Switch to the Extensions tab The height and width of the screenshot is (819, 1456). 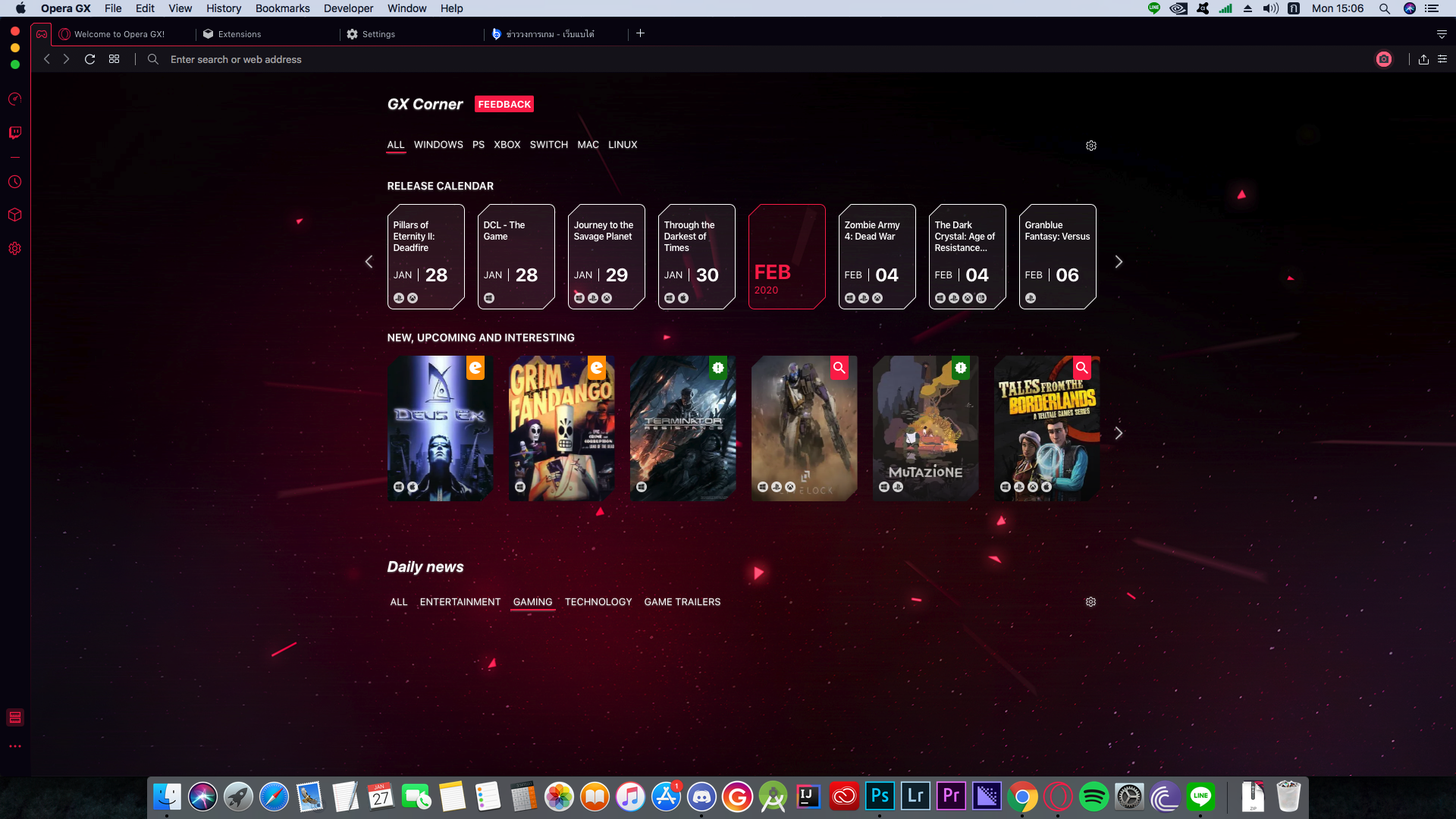click(x=268, y=34)
